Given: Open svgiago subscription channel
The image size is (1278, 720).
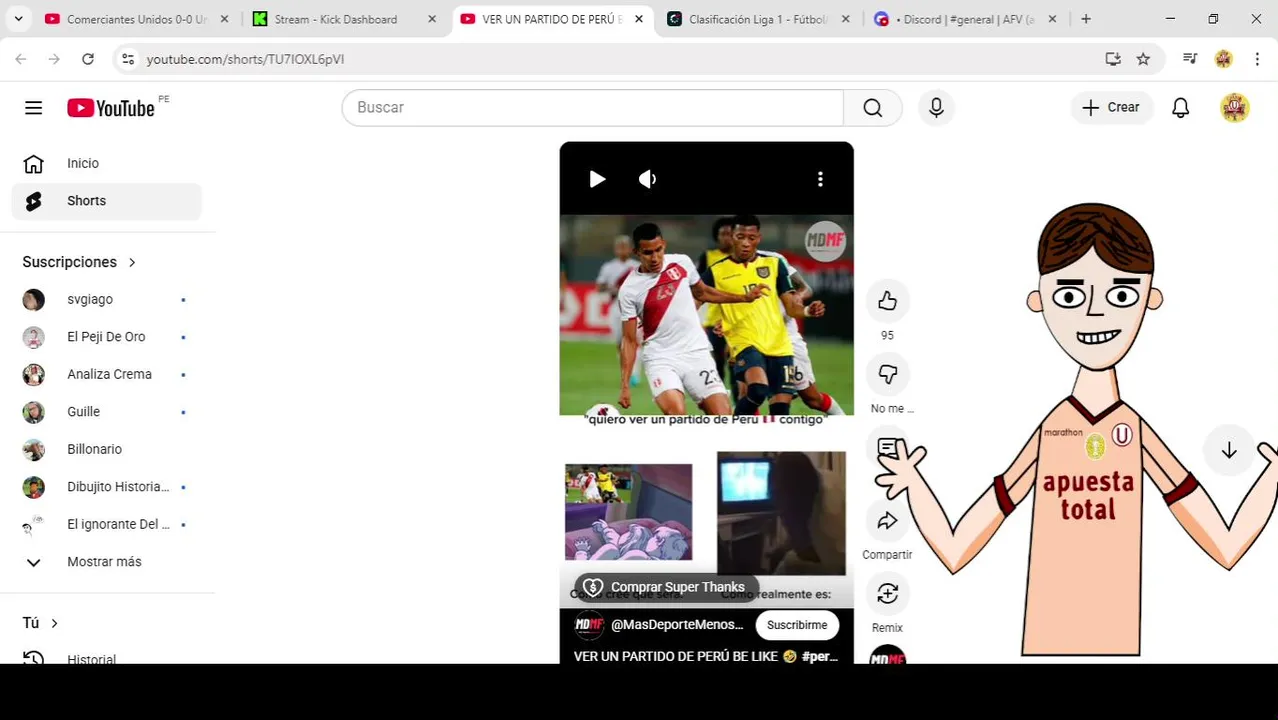Looking at the screenshot, I should click(107, 299).
